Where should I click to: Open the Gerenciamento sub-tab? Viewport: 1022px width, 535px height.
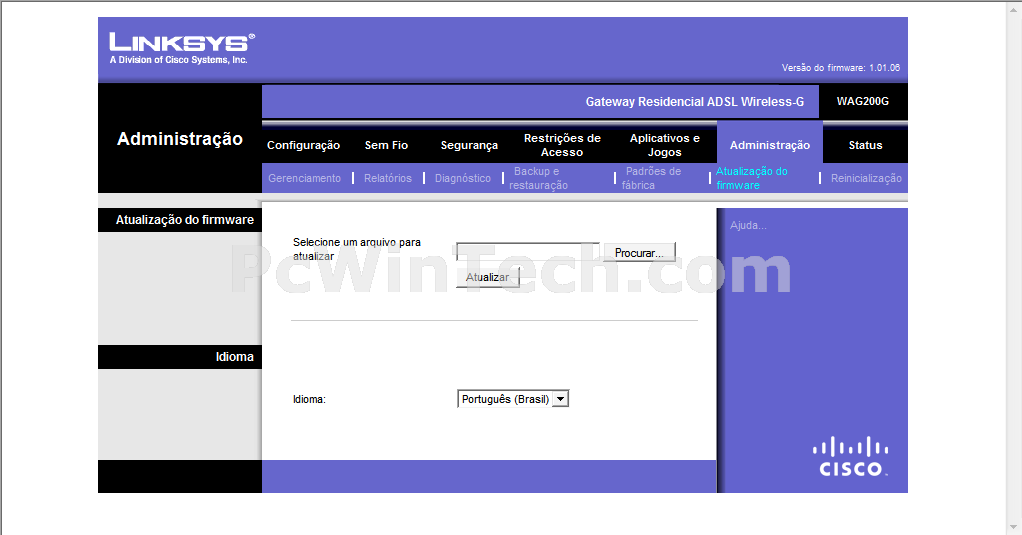(x=304, y=178)
